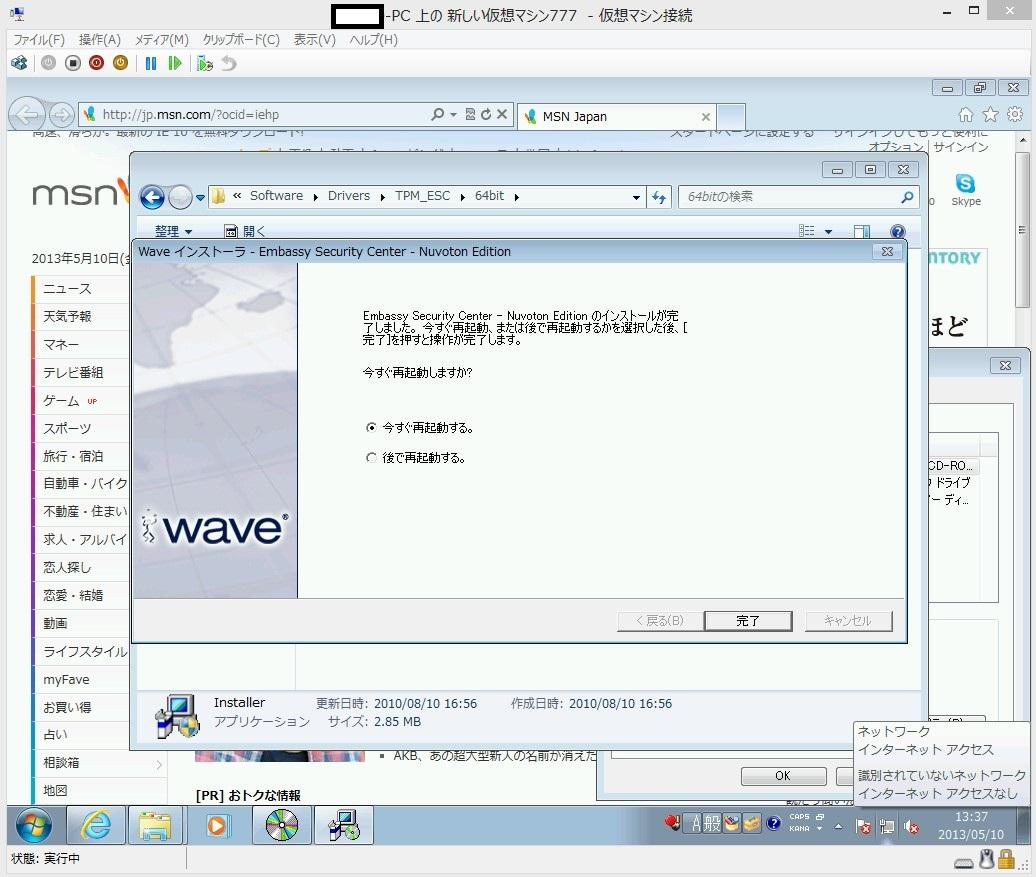Open the 表示(V) menu
Viewport: 1036px width, 877px height.
314,40
